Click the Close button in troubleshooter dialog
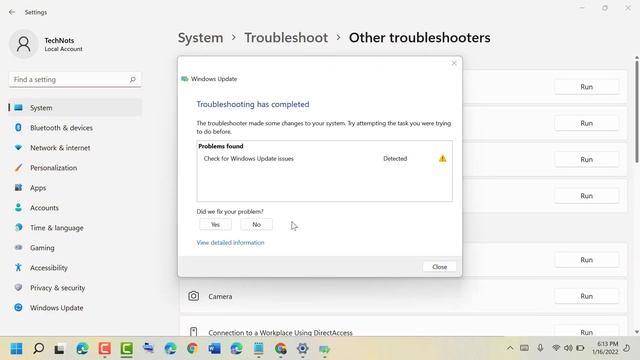 click(x=440, y=267)
